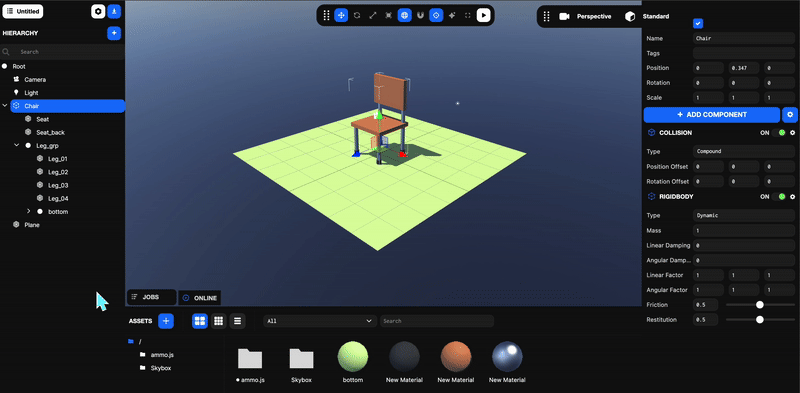Click the focus target icon
The height and width of the screenshot is (393, 800).
pyautogui.click(x=436, y=15)
